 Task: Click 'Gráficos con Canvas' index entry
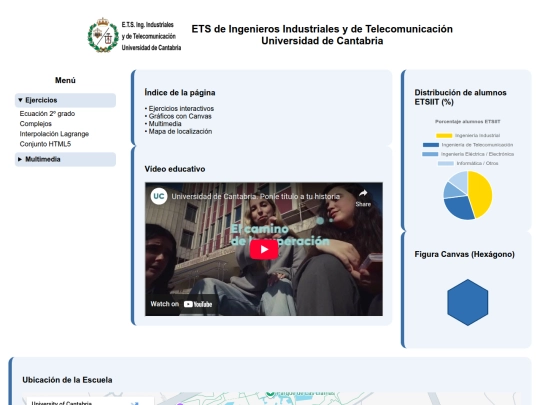coord(180,116)
